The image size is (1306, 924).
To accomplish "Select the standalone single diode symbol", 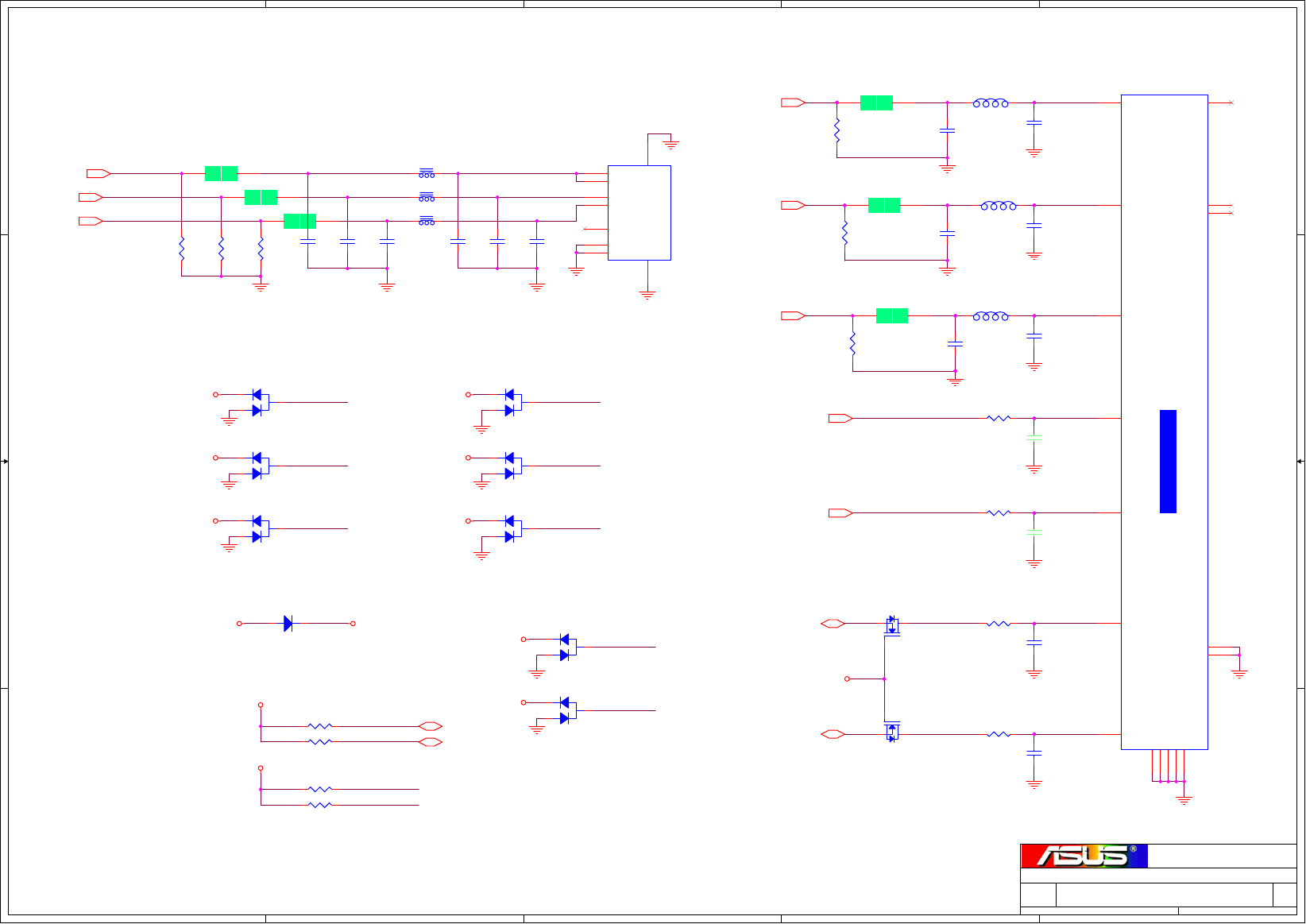I will coord(288,624).
